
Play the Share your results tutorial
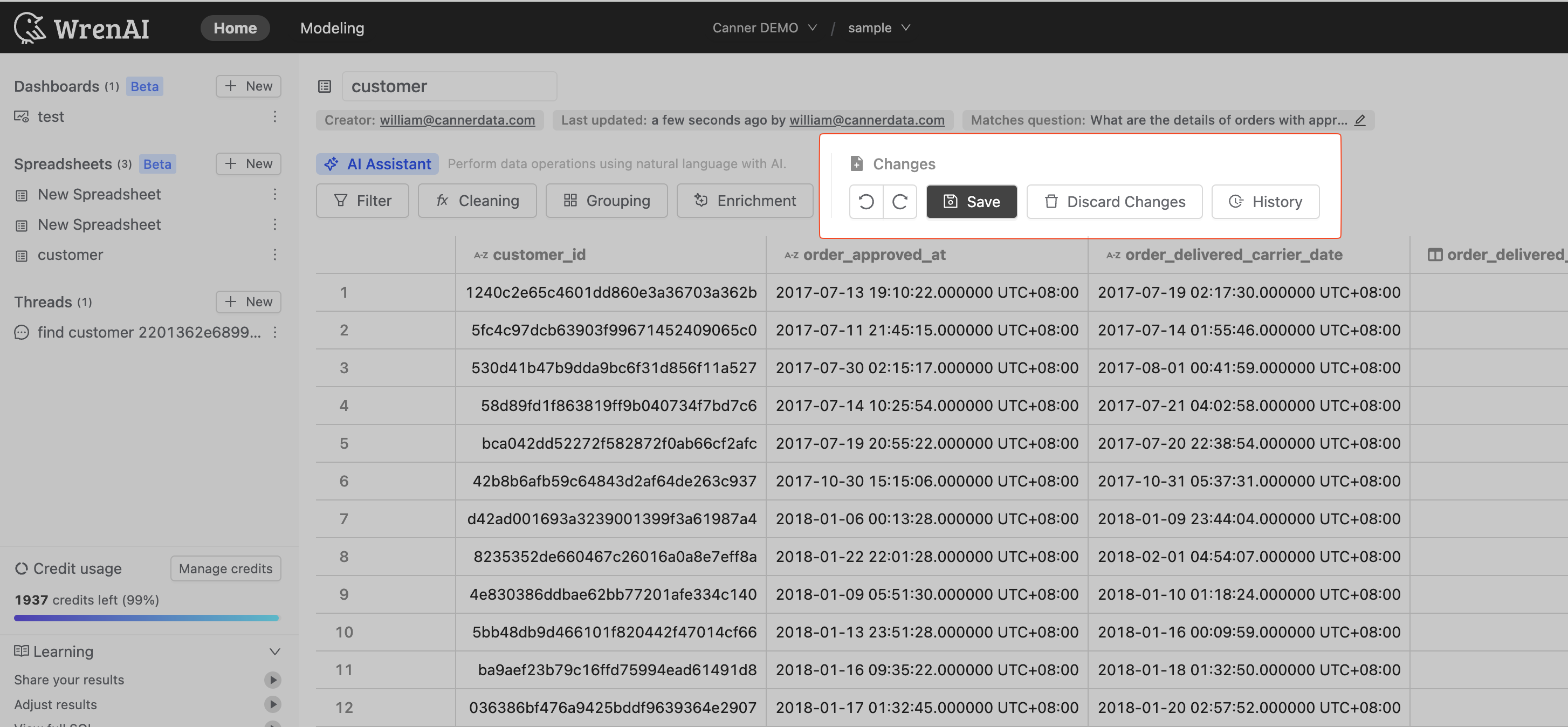[273, 680]
